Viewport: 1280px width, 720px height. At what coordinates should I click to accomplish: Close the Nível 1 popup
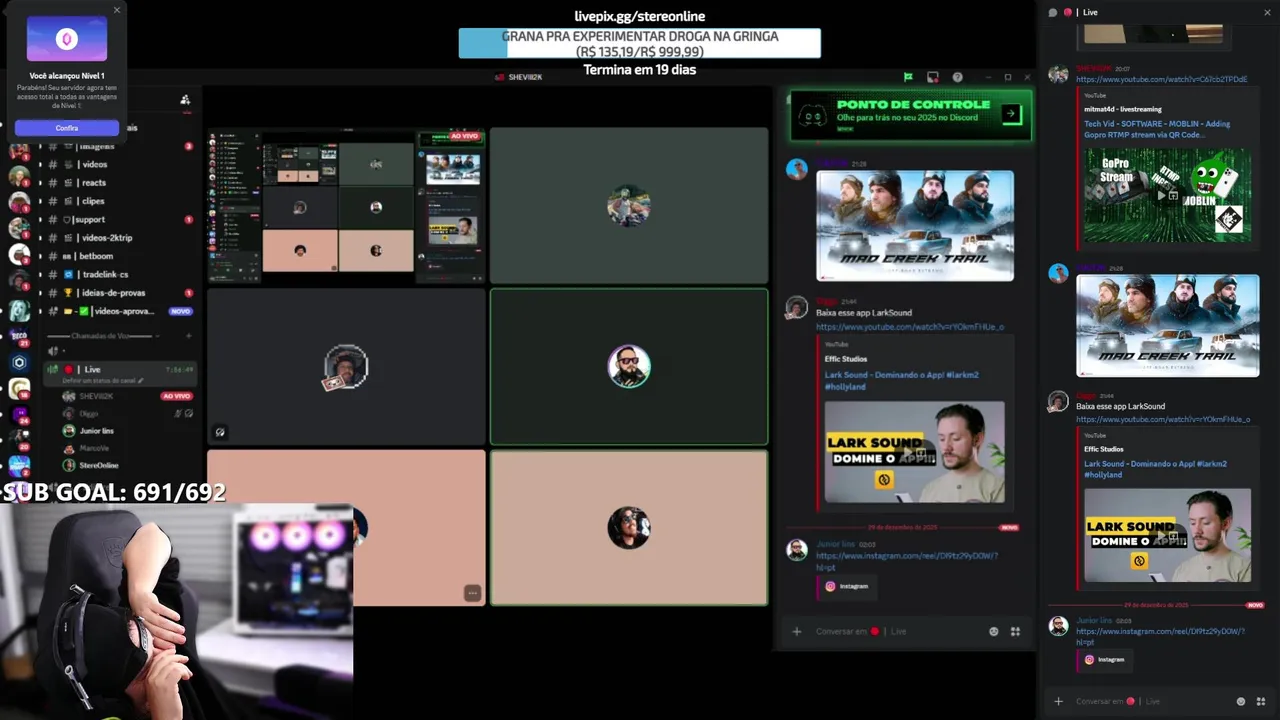pyautogui.click(x=117, y=10)
